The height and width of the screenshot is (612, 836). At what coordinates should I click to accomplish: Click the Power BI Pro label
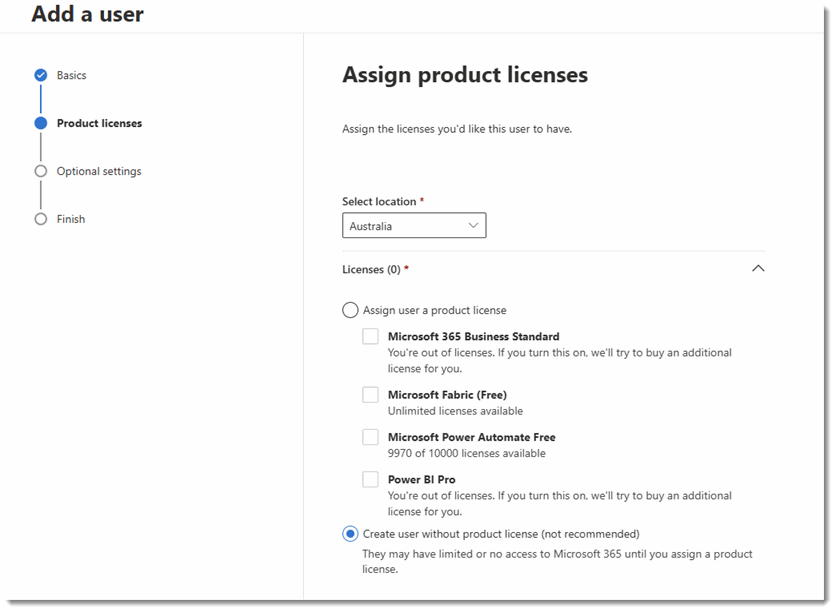tap(421, 479)
